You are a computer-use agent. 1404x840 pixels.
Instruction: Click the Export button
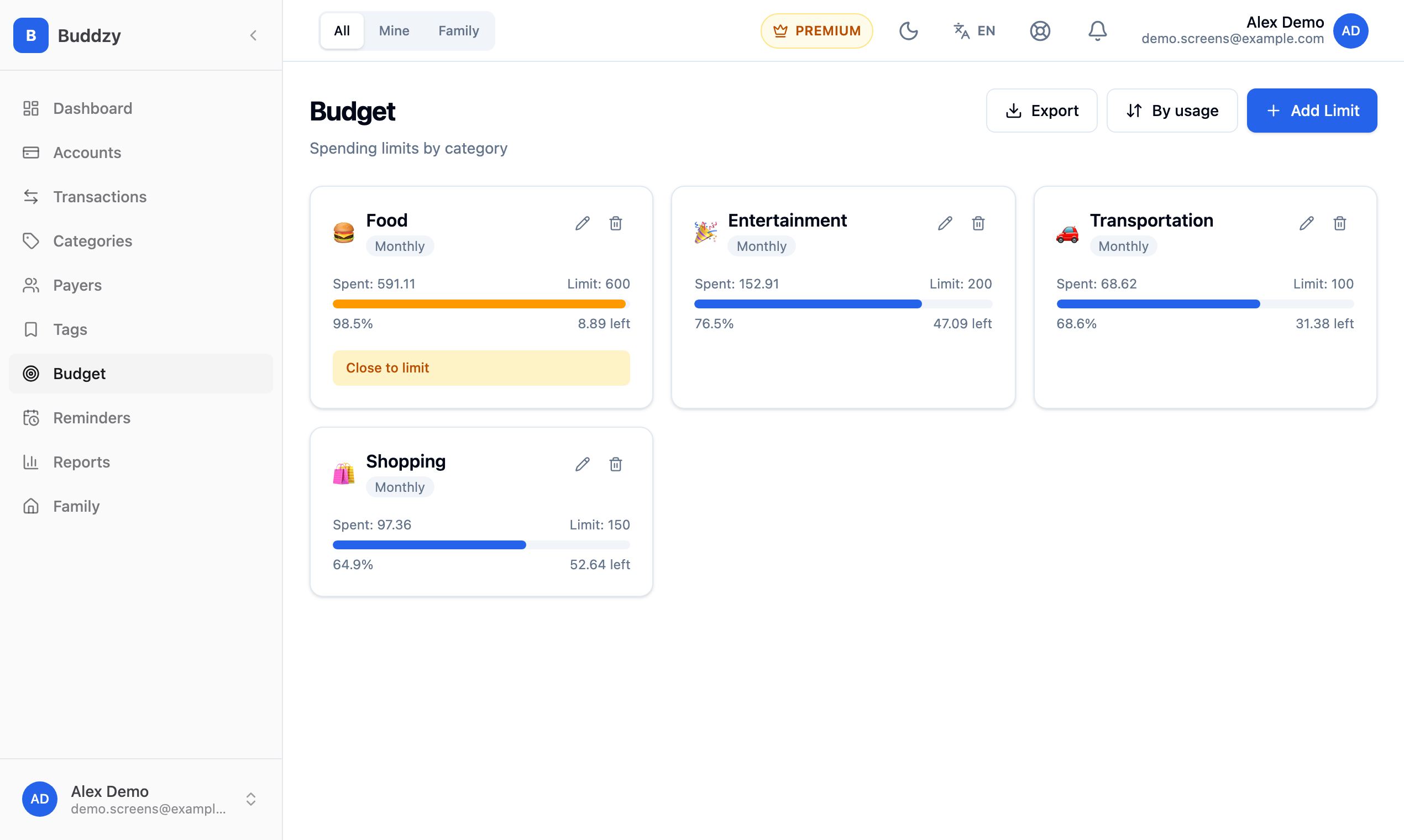[x=1041, y=111]
